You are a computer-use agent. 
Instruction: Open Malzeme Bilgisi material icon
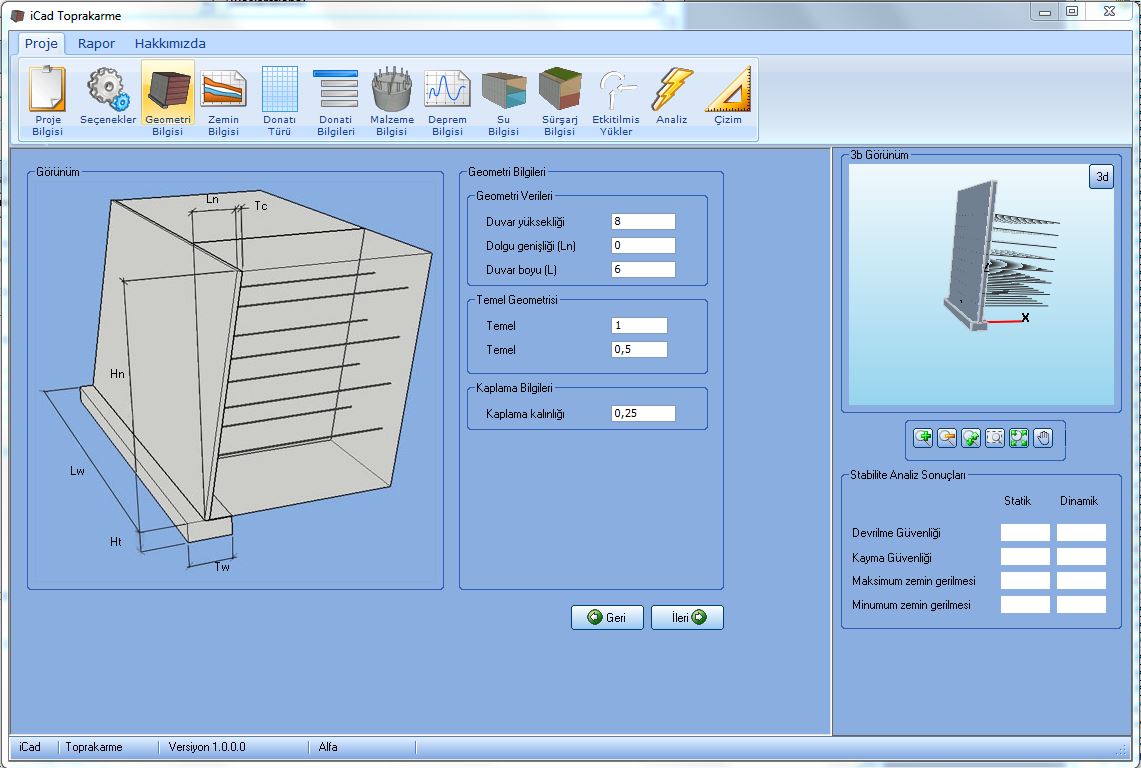[x=391, y=100]
